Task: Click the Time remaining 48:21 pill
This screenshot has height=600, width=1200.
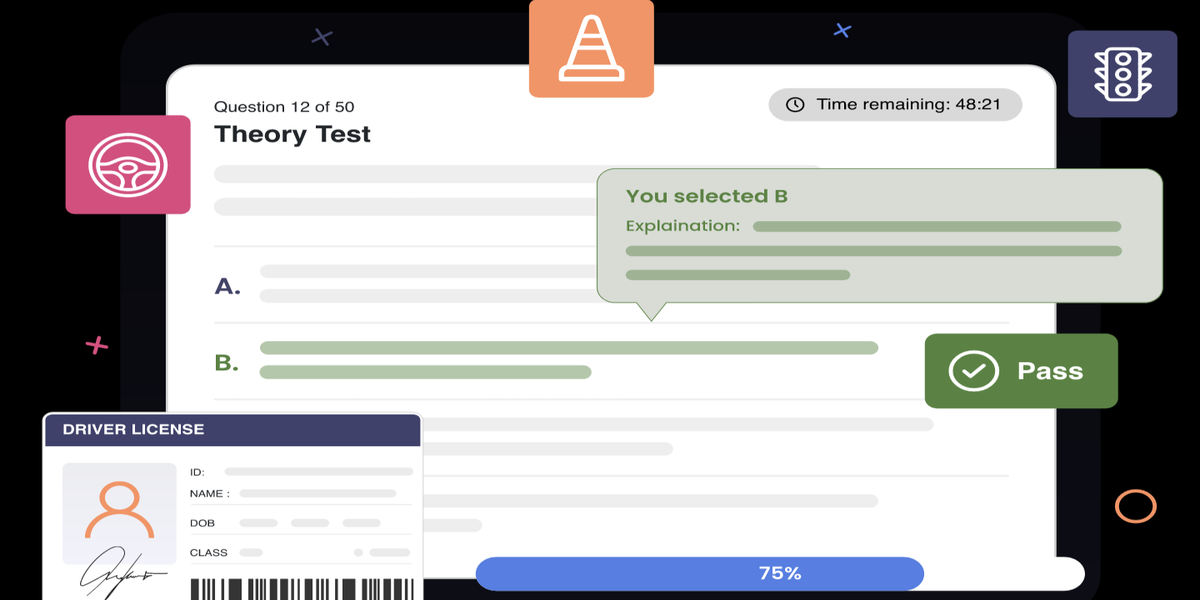Action: pos(895,105)
